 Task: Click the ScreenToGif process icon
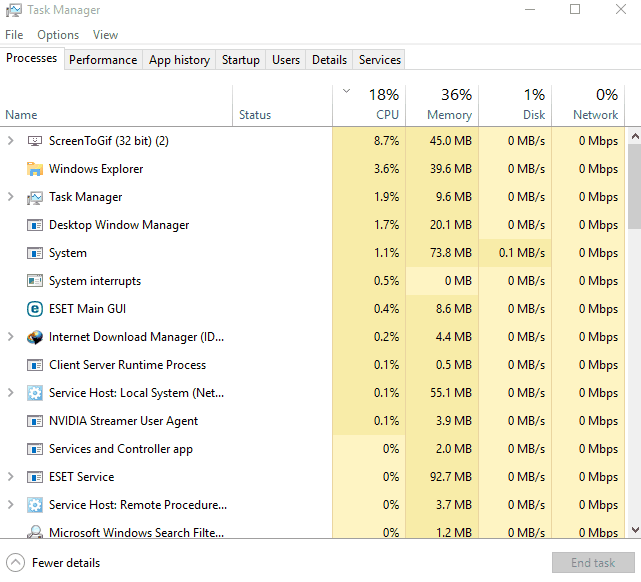35,141
